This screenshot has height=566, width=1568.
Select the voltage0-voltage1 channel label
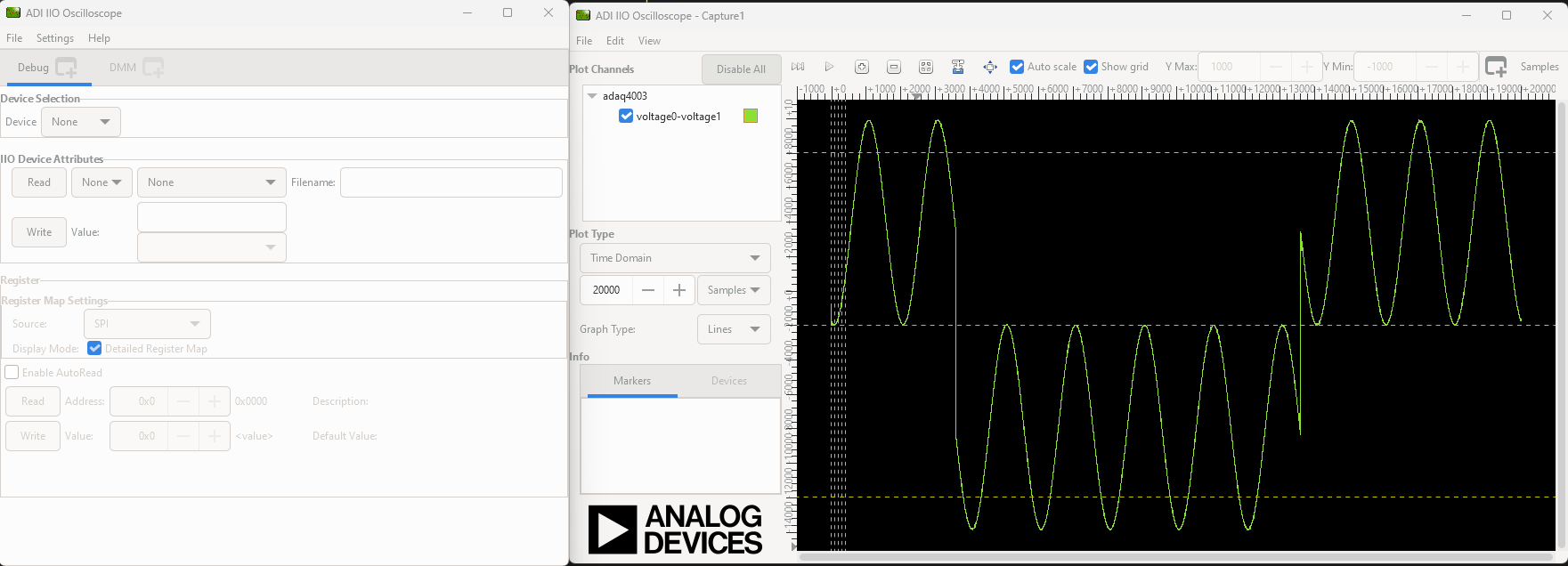point(678,117)
